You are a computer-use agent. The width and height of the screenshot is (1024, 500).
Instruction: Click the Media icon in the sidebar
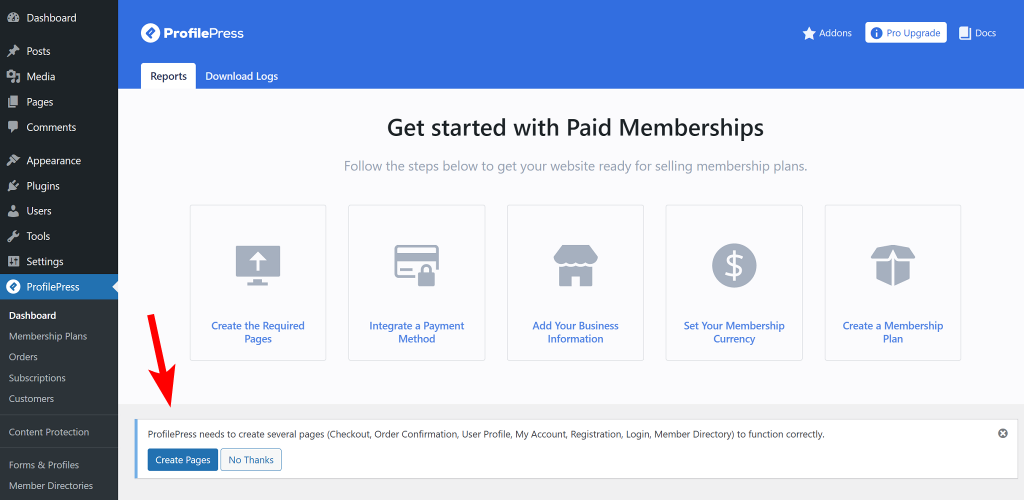(13, 76)
